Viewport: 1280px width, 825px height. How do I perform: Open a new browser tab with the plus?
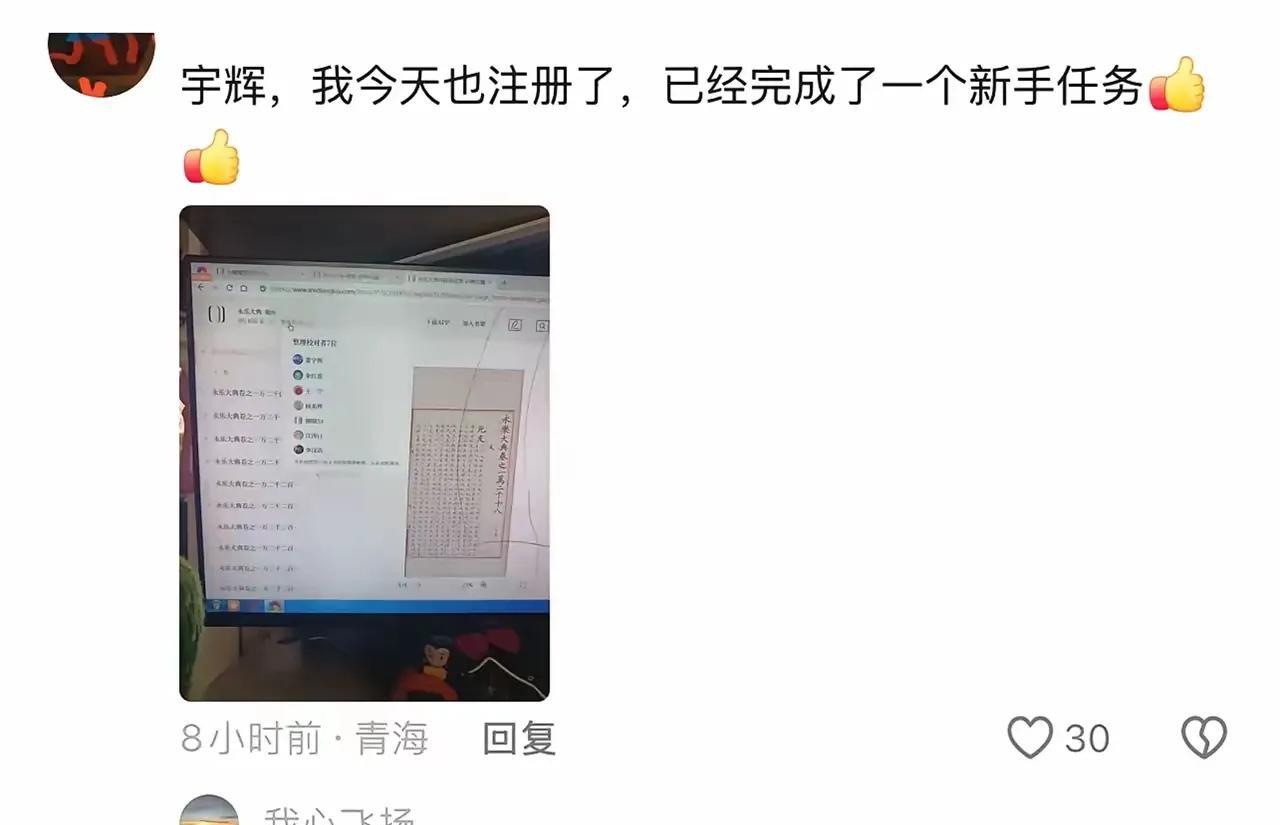pyautogui.click(x=504, y=282)
